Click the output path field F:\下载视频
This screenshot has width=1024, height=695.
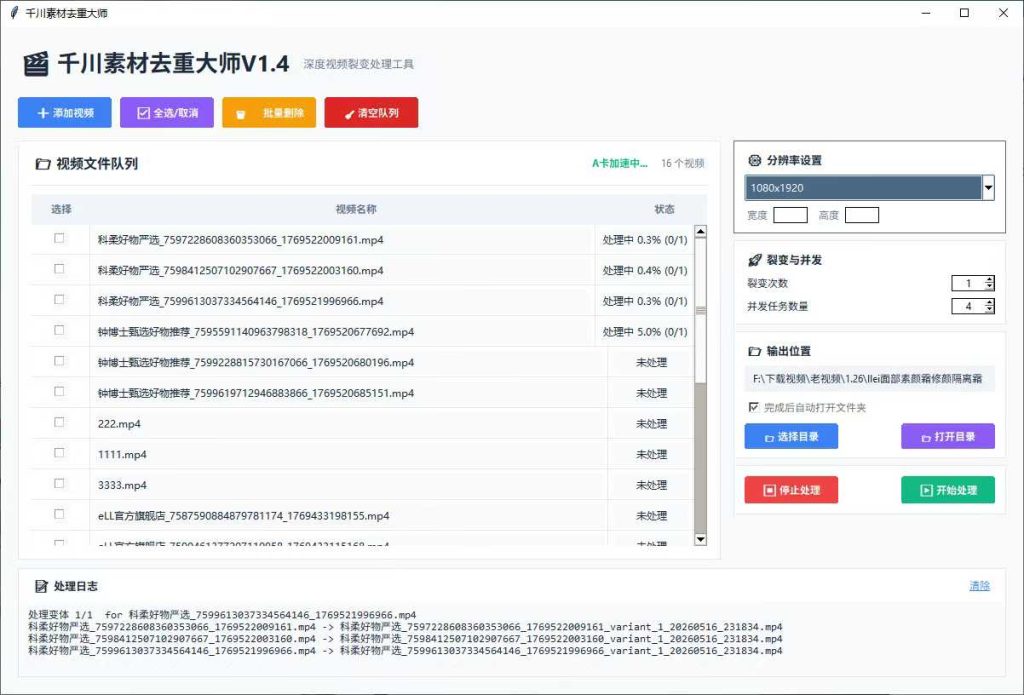click(x=869, y=378)
